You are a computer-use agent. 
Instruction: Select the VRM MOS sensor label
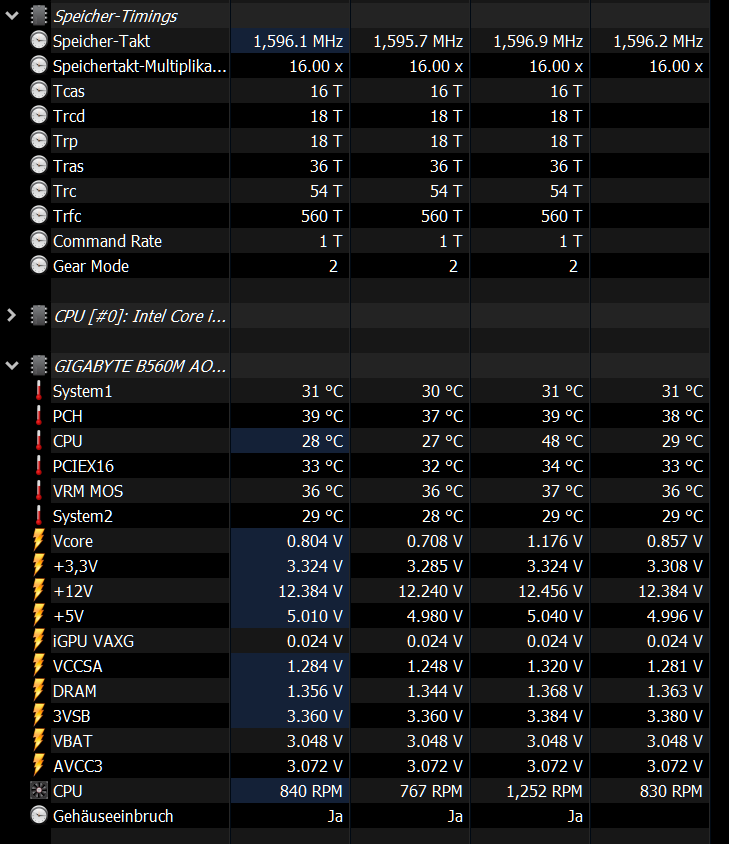(x=88, y=491)
